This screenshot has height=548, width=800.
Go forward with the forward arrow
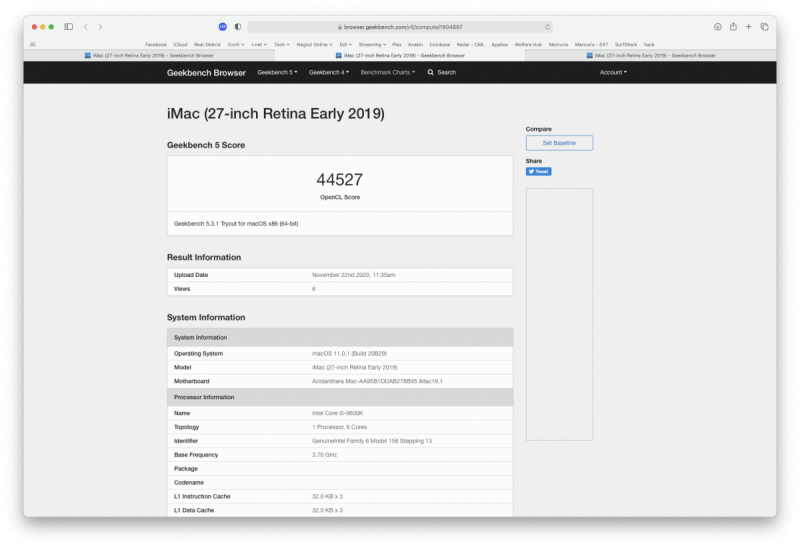(100, 27)
